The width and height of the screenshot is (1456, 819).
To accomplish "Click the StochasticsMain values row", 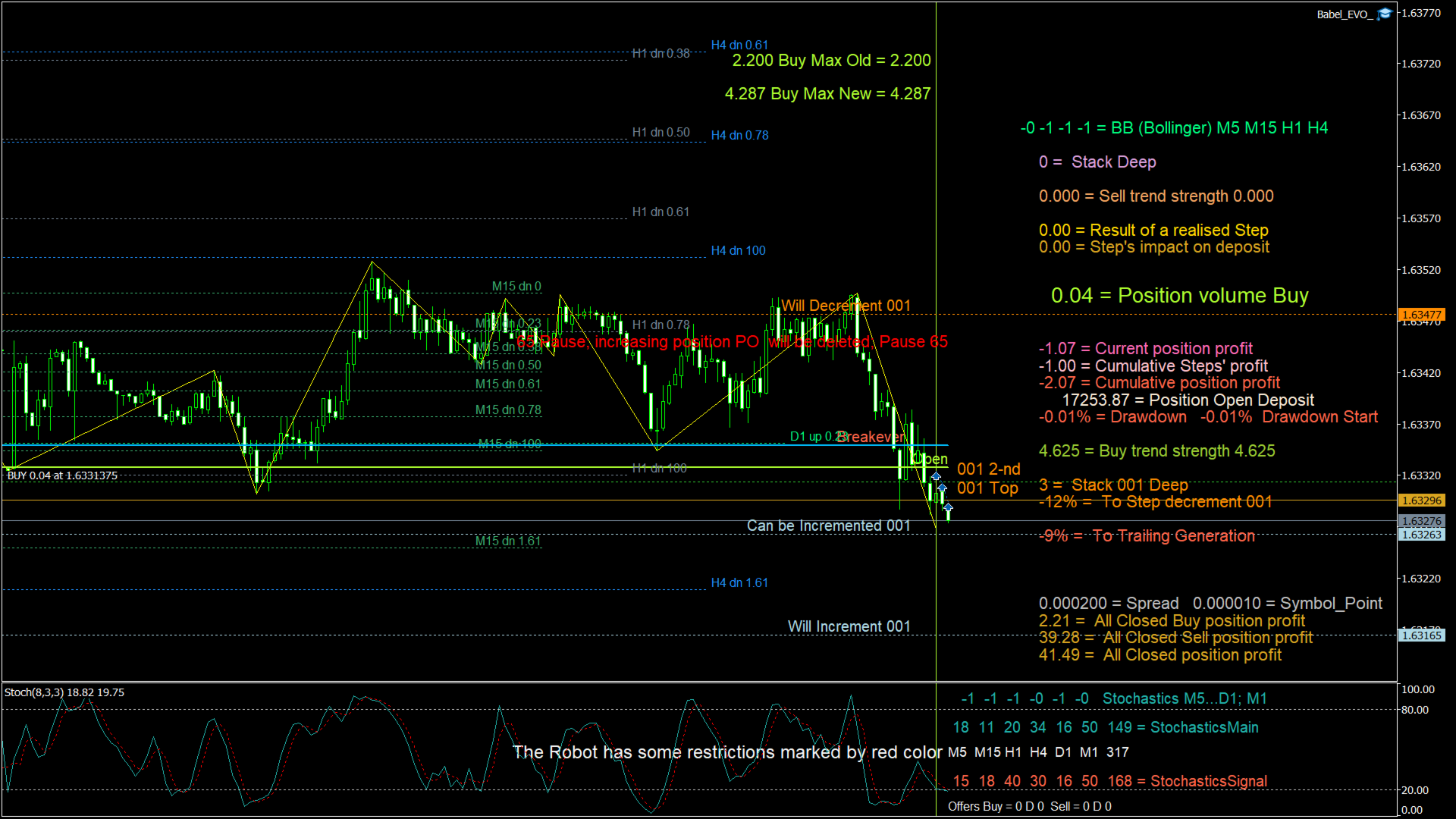I will pyautogui.click(x=1106, y=728).
